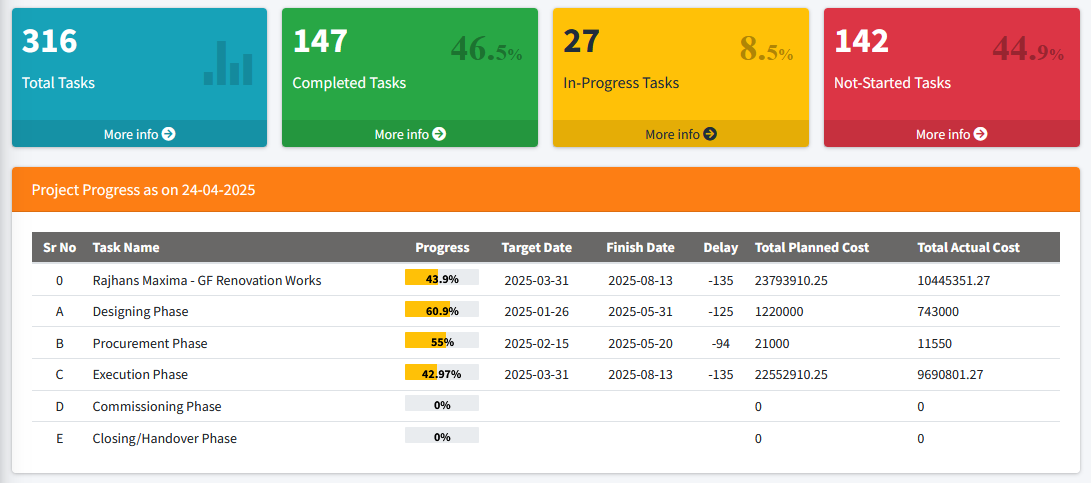Click the Project Progress panel header
The width and height of the screenshot is (1091, 483).
coord(545,190)
